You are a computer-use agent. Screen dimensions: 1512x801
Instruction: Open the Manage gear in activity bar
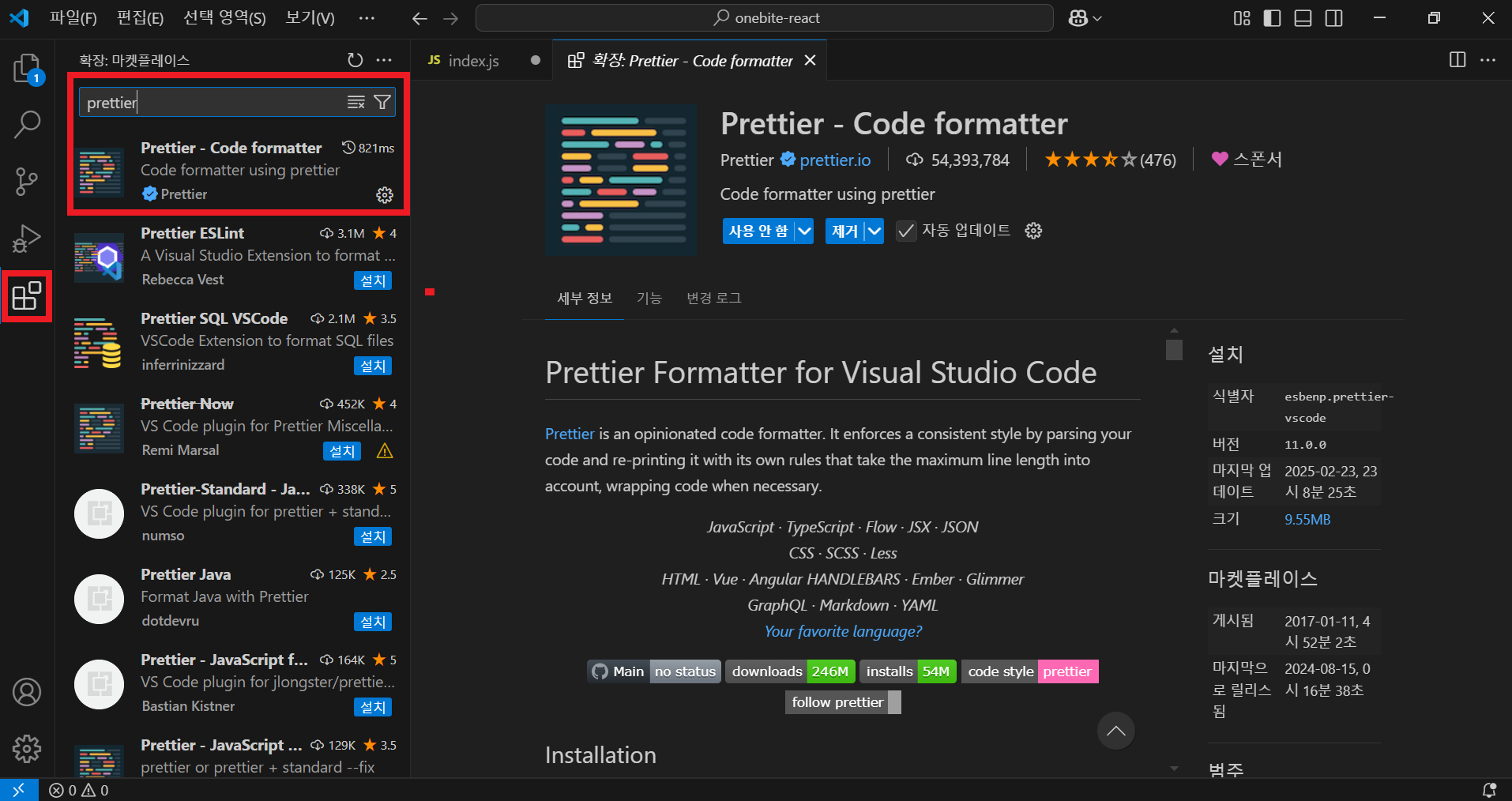pos(27,748)
